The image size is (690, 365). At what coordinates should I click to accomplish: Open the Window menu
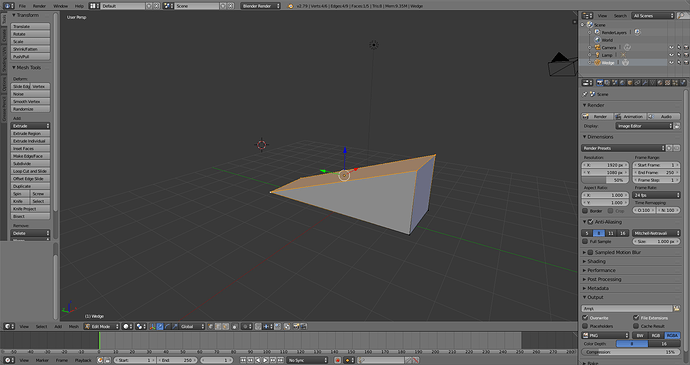tap(60, 6)
